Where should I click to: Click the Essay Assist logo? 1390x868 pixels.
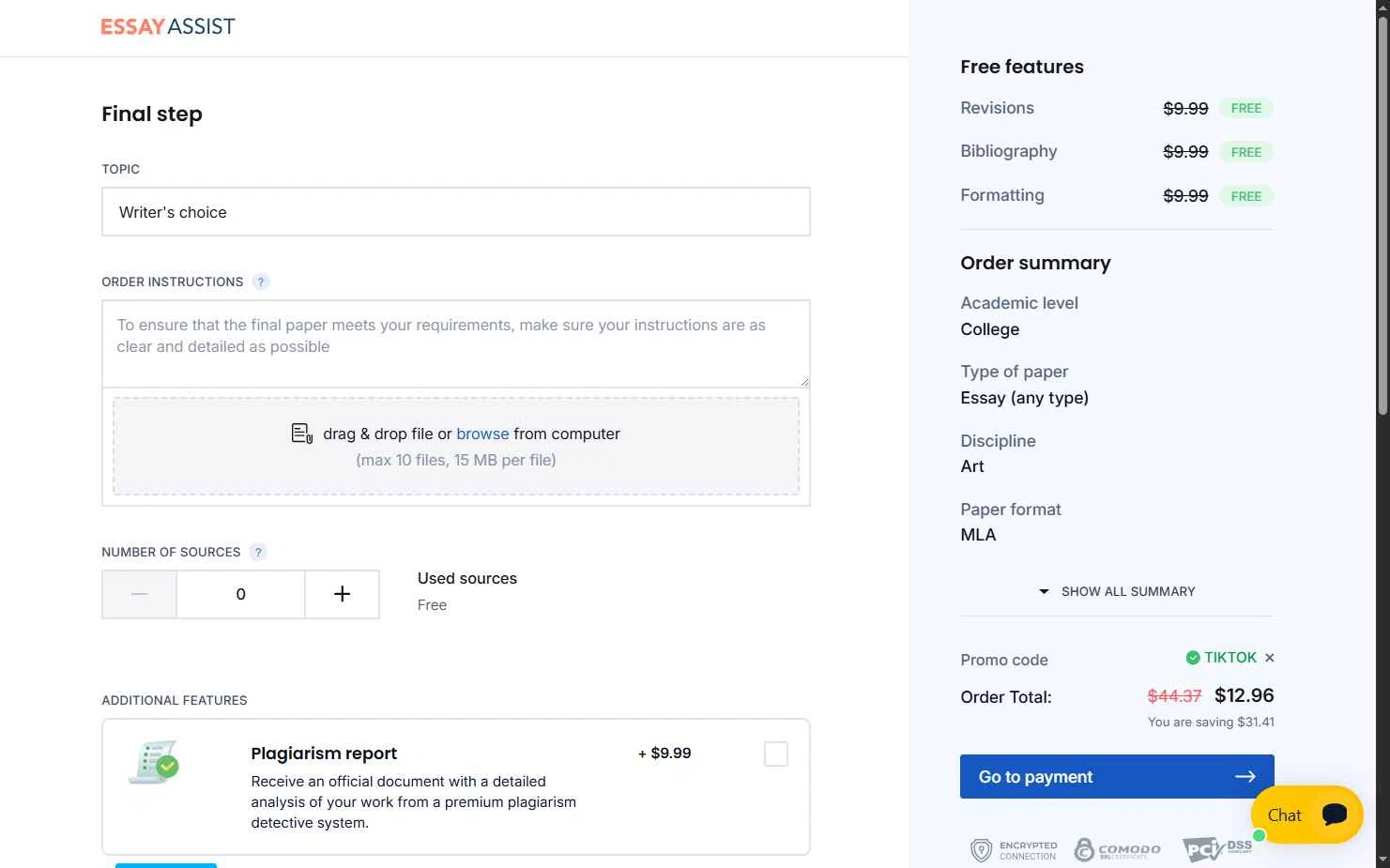pyautogui.click(x=168, y=26)
